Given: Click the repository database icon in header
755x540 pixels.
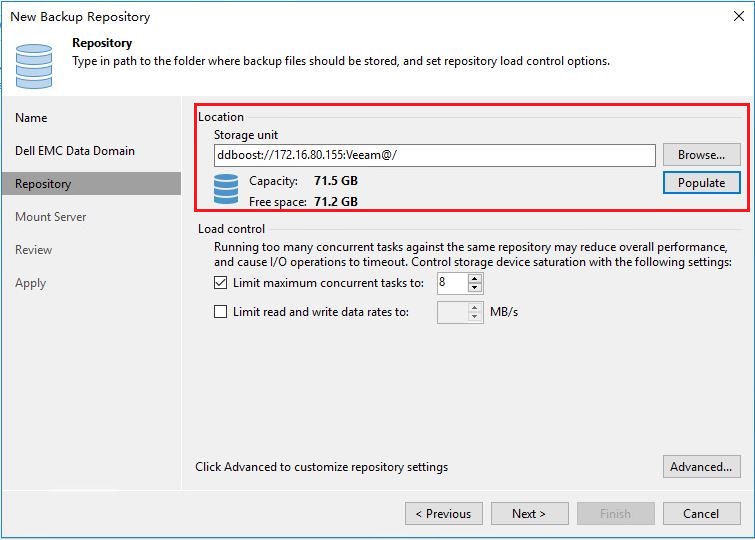Looking at the screenshot, I should click(34, 66).
